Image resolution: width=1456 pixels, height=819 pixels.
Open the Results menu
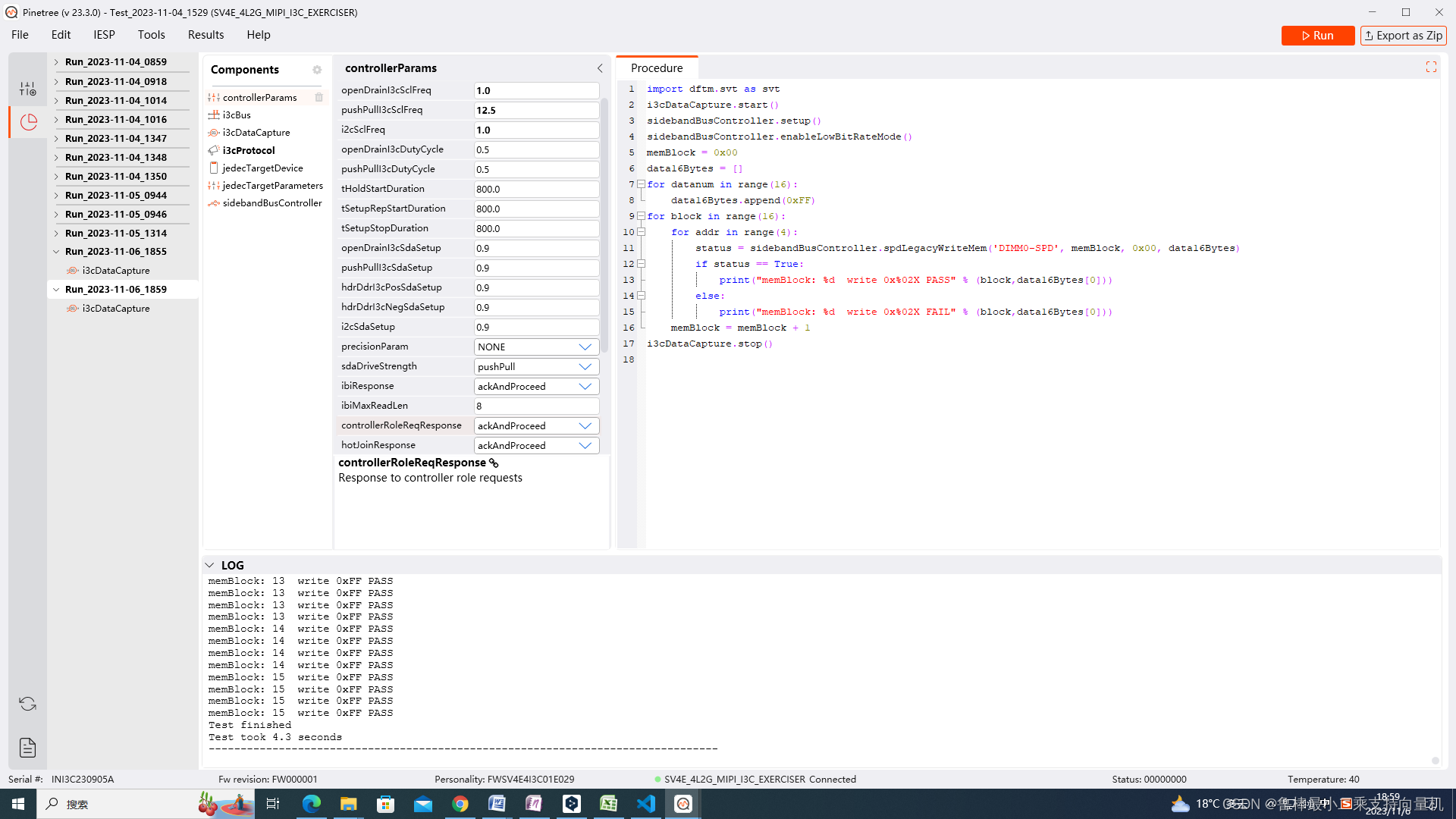[x=206, y=35]
